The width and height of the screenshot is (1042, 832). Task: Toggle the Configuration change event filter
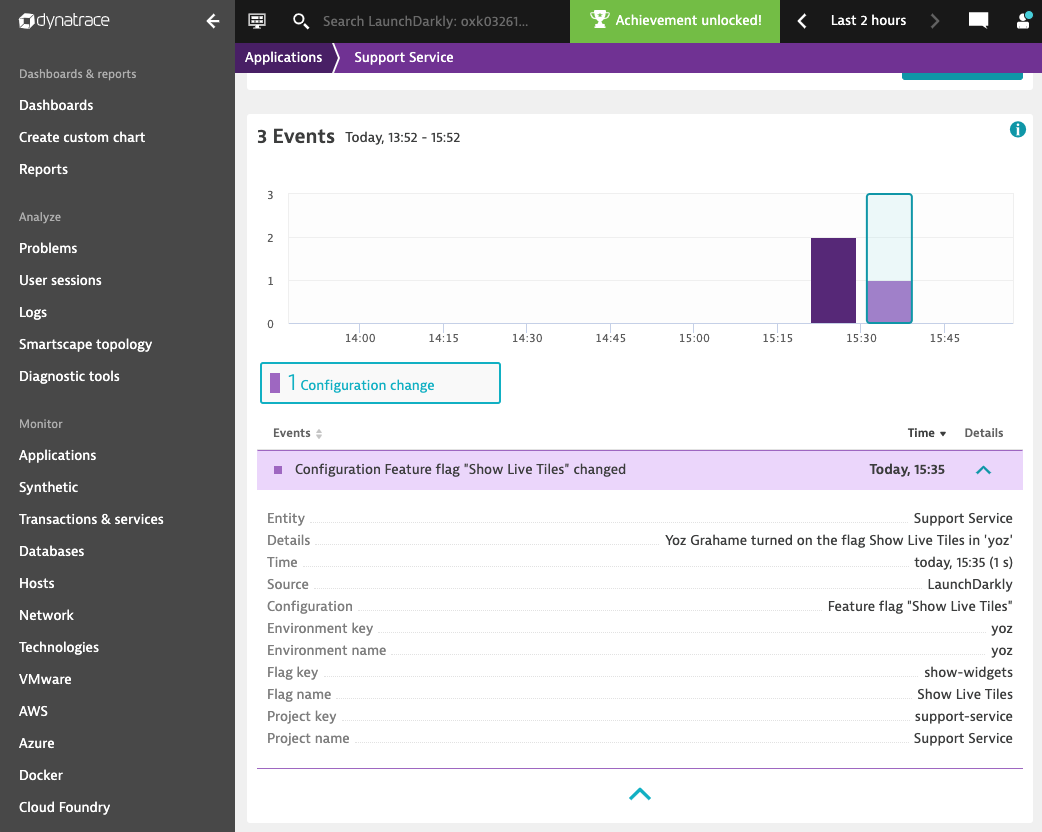point(380,383)
